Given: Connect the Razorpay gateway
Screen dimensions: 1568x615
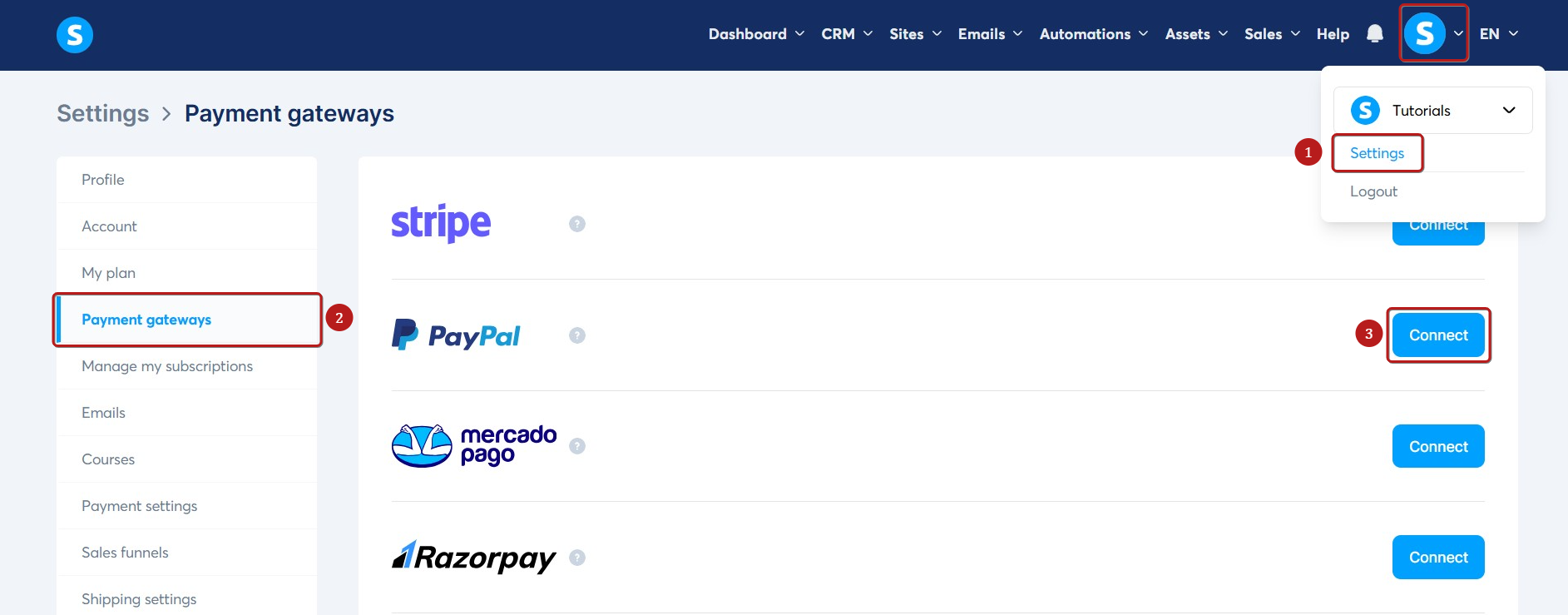Looking at the screenshot, I should click(1438, 558).
